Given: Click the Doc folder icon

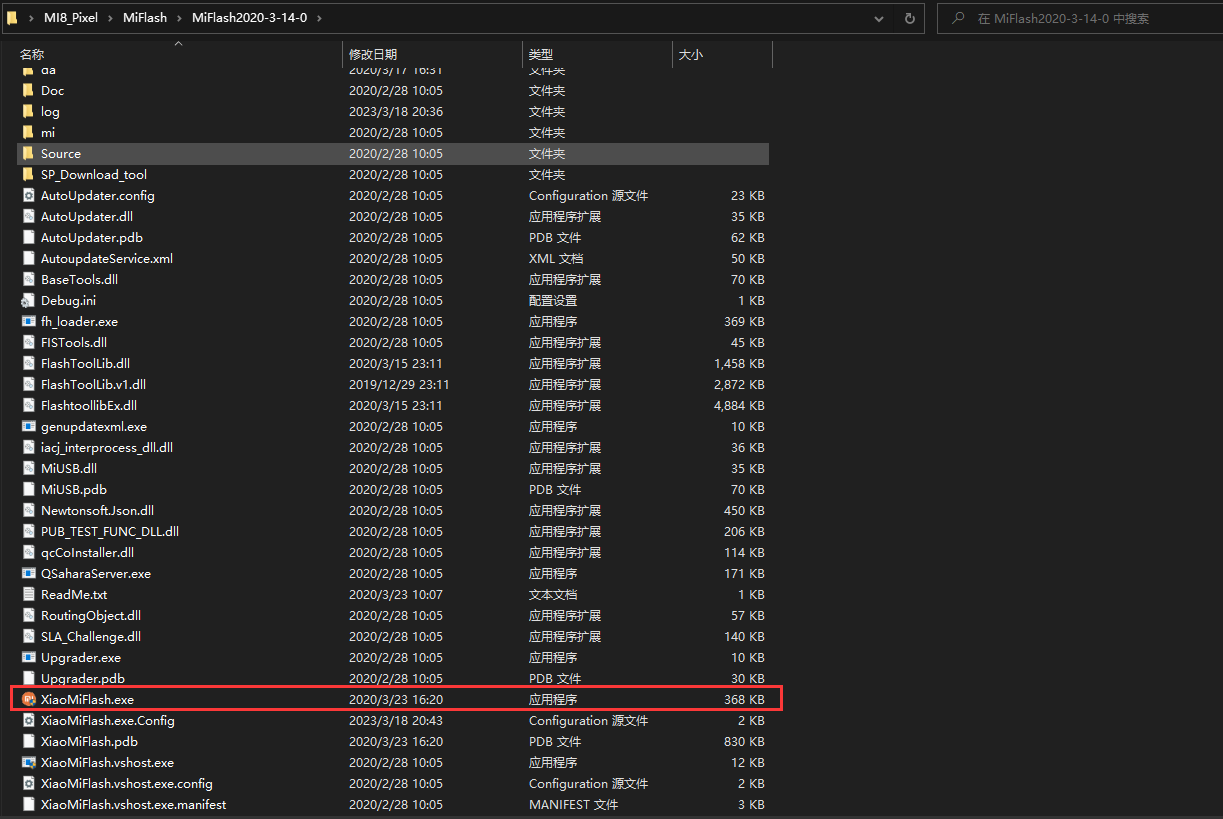Looking at the screenshot, I should point(28,90).
